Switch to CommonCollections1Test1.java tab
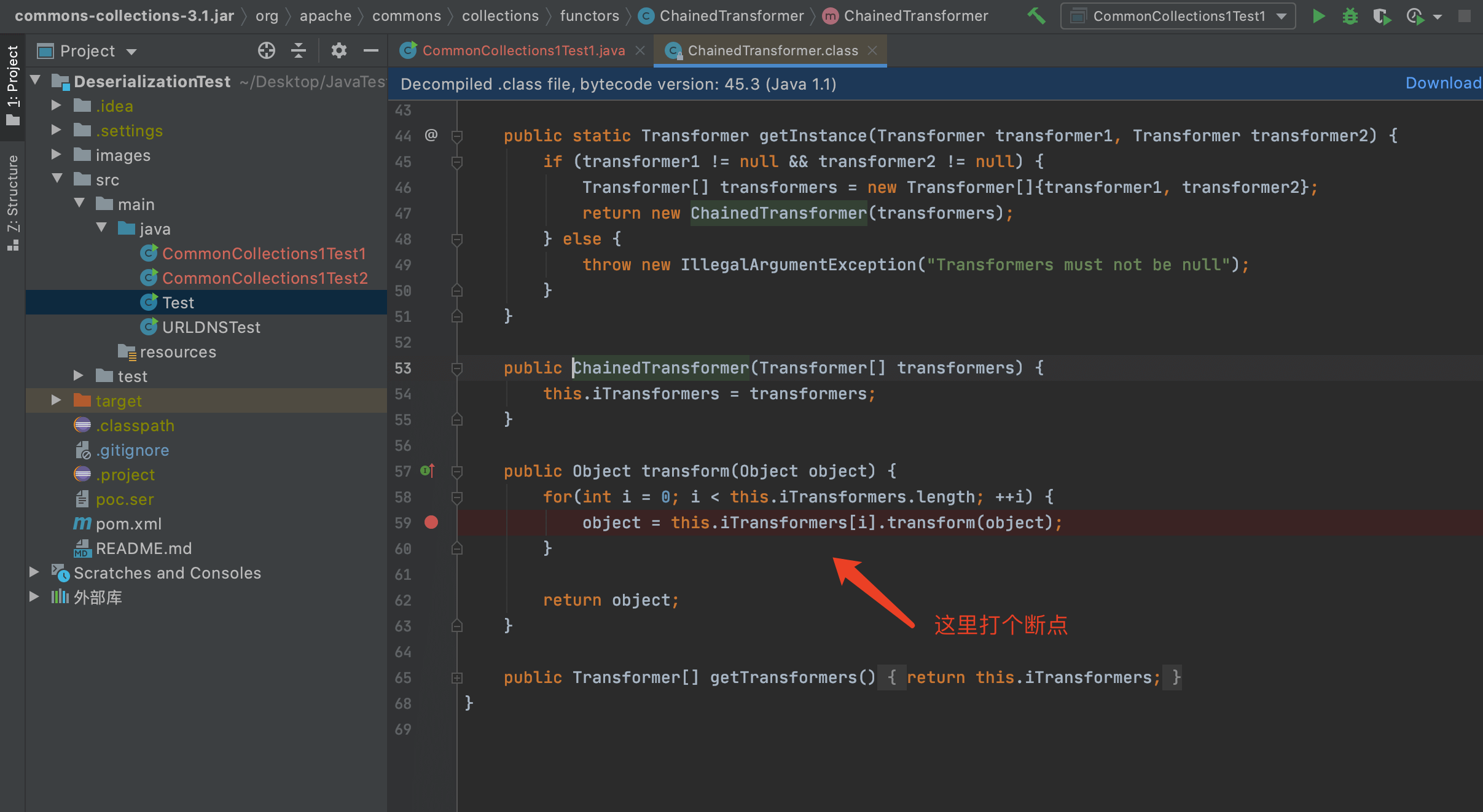 coord(523,50)
